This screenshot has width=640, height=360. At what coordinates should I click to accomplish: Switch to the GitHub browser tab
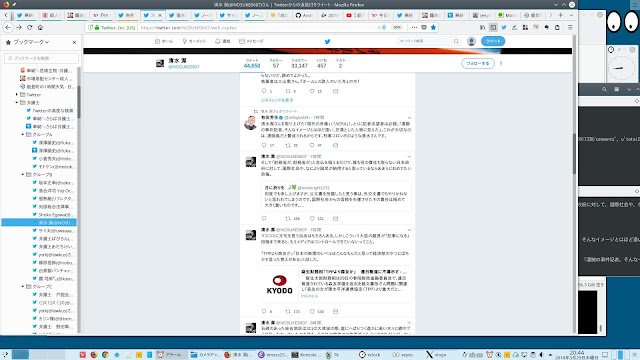pyautogui.click(x=305, y=15)
